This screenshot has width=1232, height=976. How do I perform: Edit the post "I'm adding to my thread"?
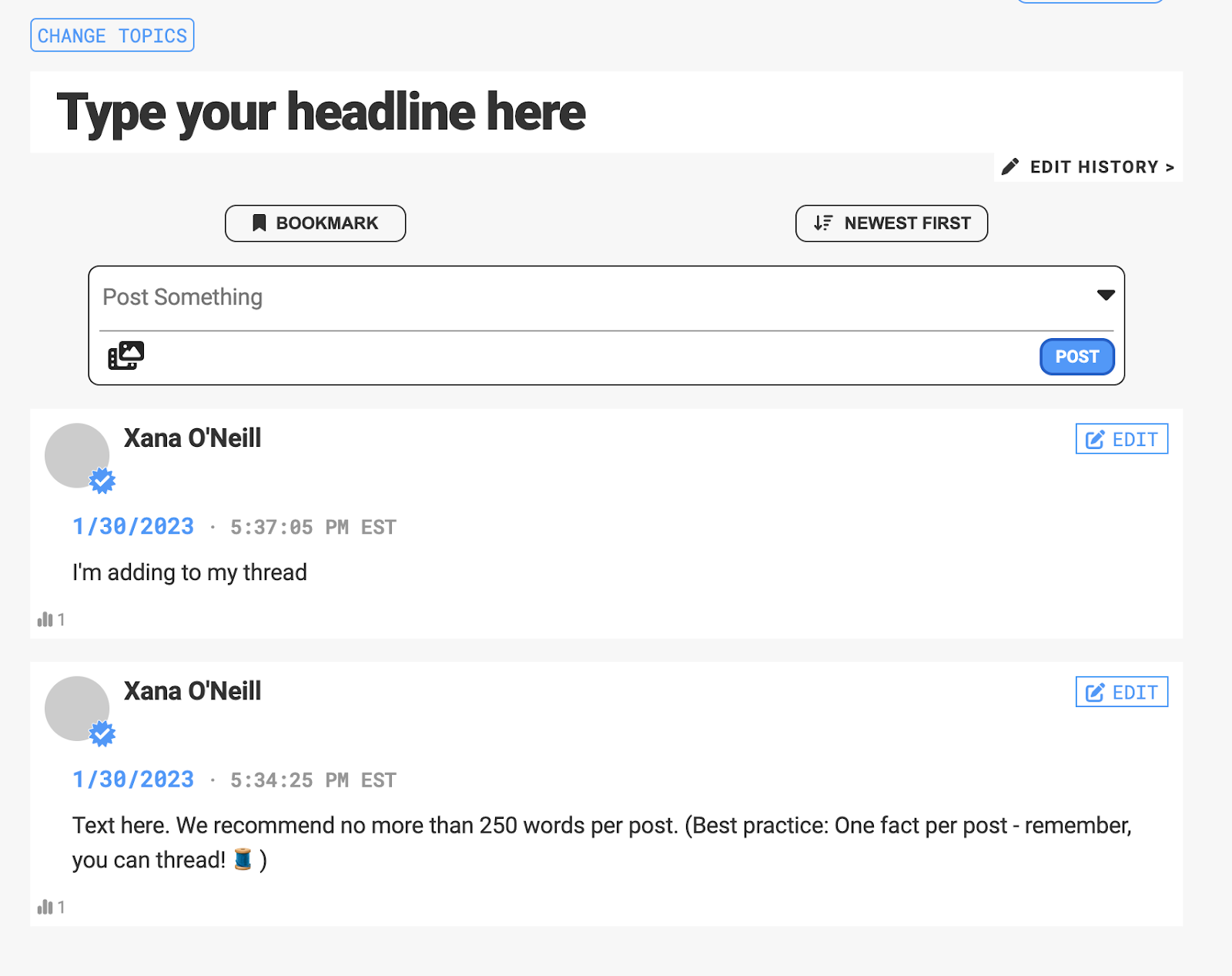click(1122, 439)
